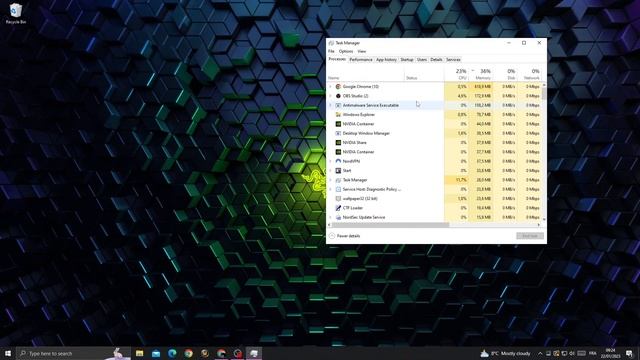This screenshot has height=360, width=640.
Task: Sort by the Memory column header
Action: pos(481,74)
